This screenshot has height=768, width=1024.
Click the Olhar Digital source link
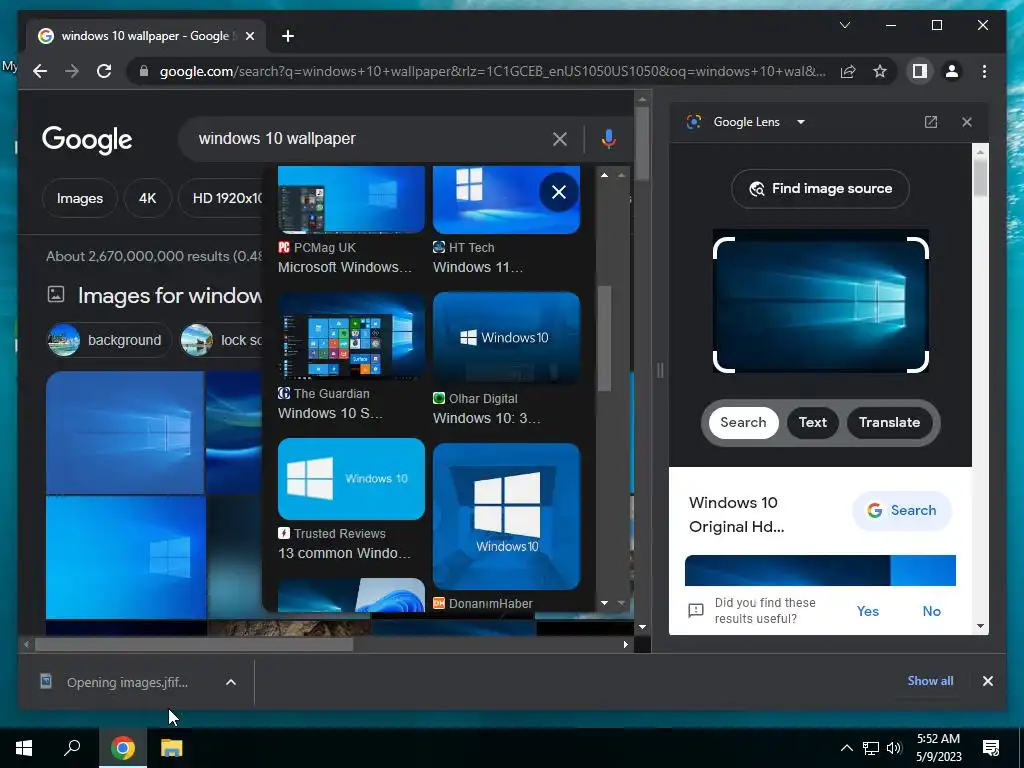pos(483,399)
